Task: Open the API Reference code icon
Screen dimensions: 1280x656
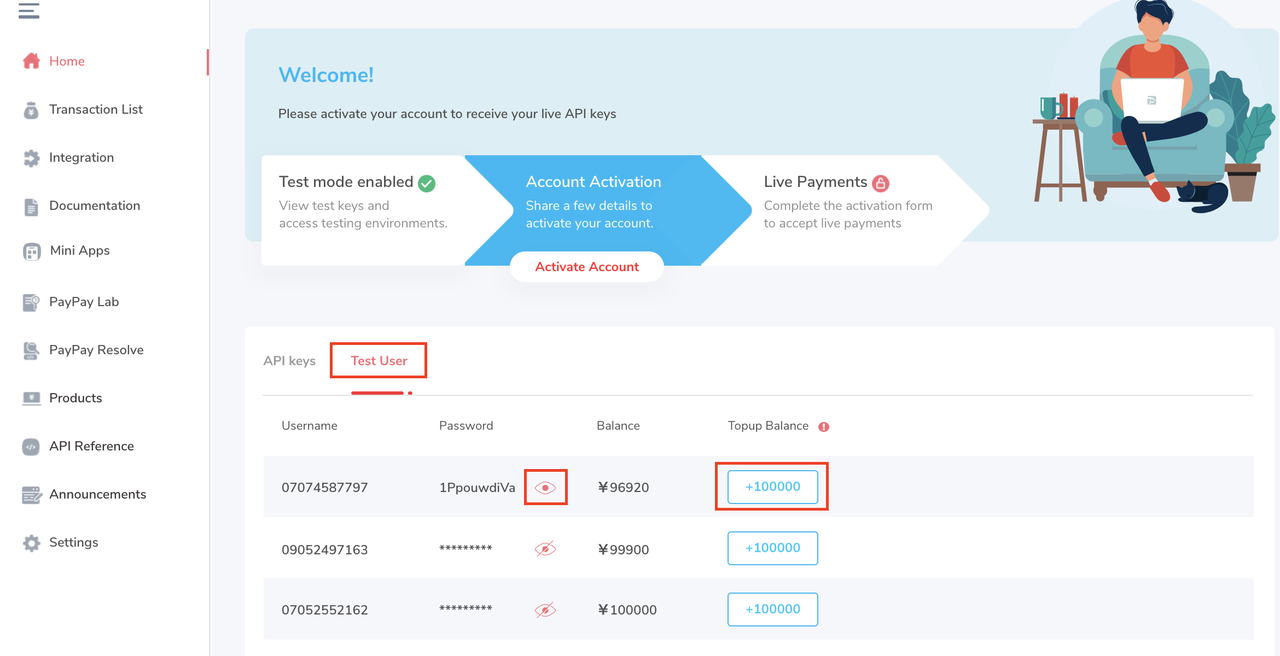Action: 31,447
